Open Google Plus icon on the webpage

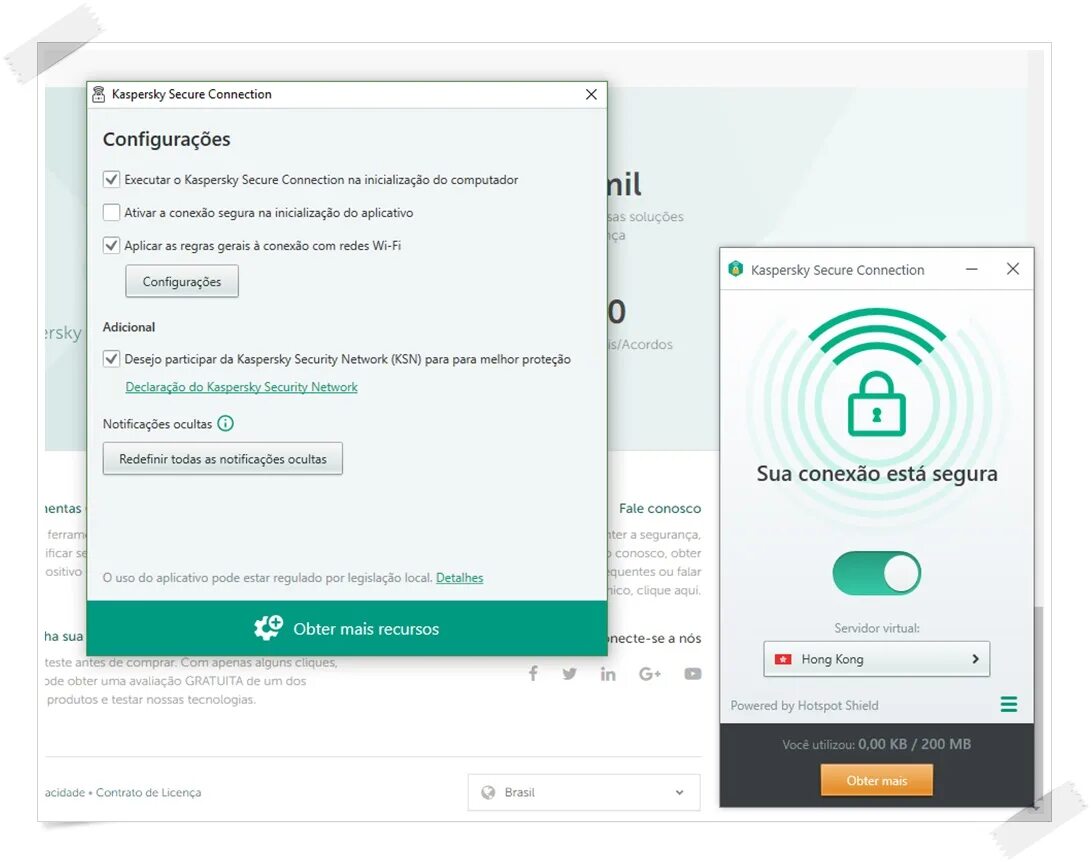[x=650, y=673]
